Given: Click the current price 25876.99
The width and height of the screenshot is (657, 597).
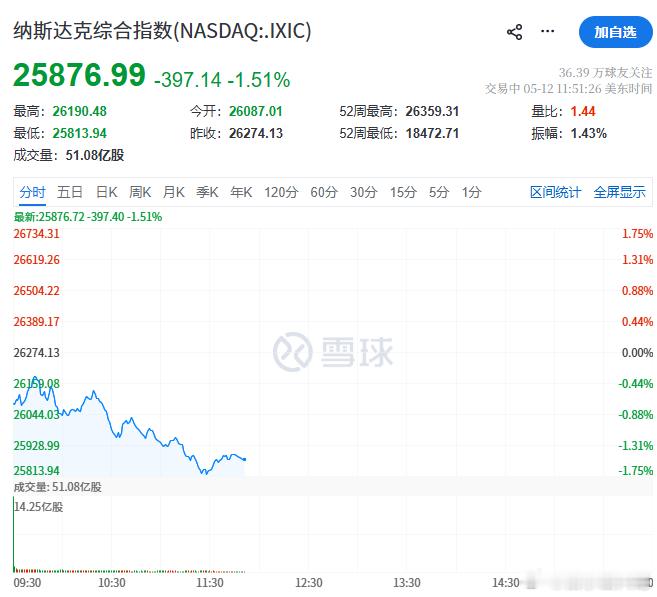Looking at the screenshot, I should tap(79, 75).
